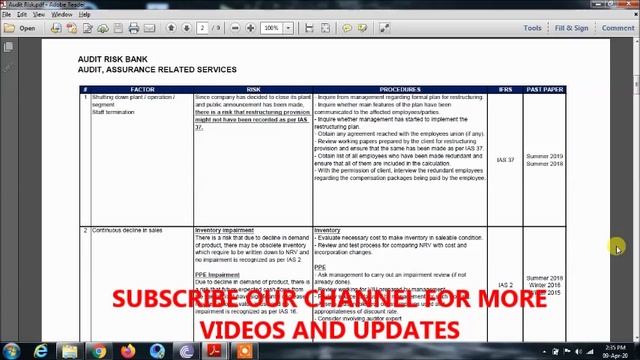Select the highlight text tool icon
The image size is (640, 360).
pyautogui.click(x=362, y=28)
